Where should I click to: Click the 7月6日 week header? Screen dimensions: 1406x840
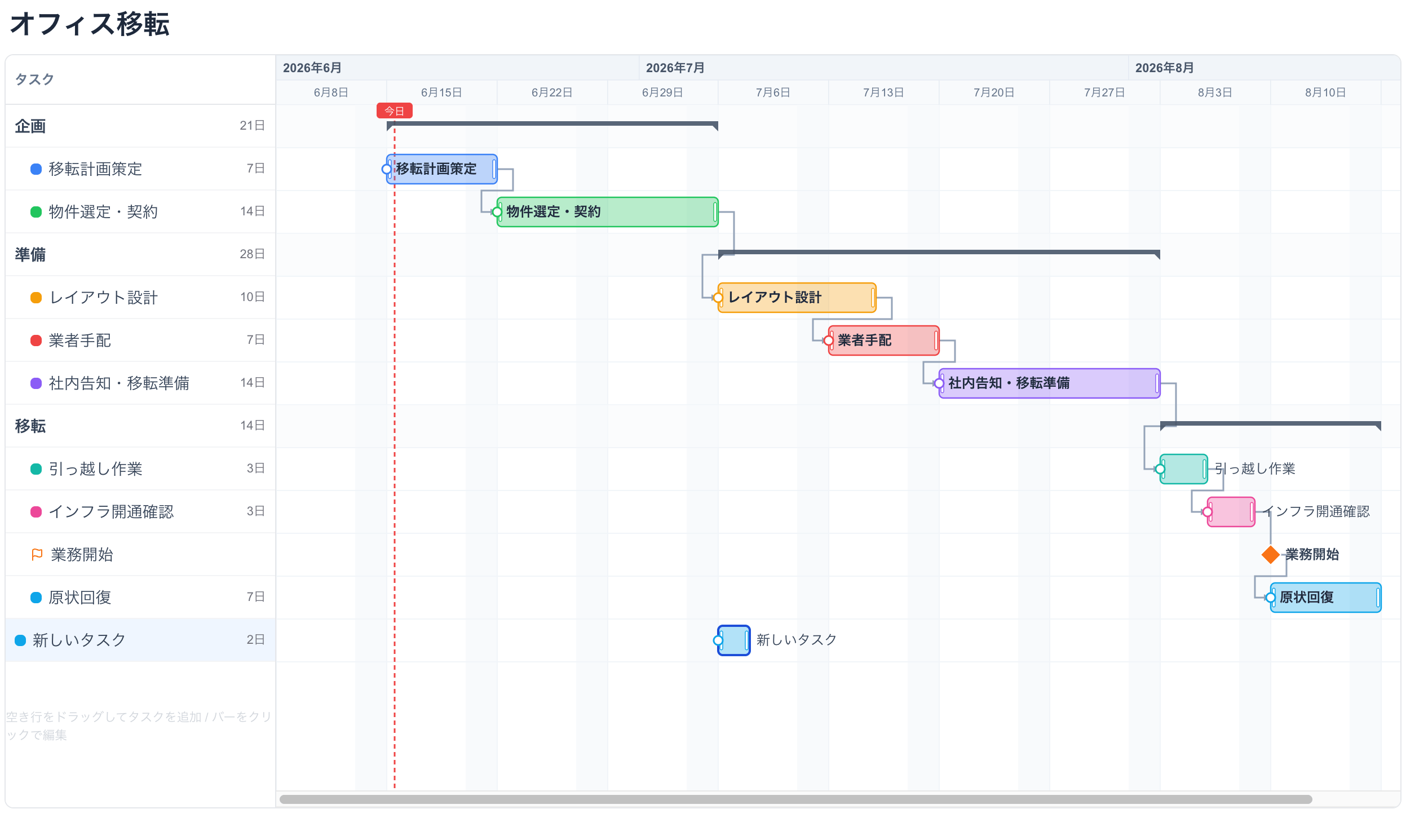(x=773, y=92)
